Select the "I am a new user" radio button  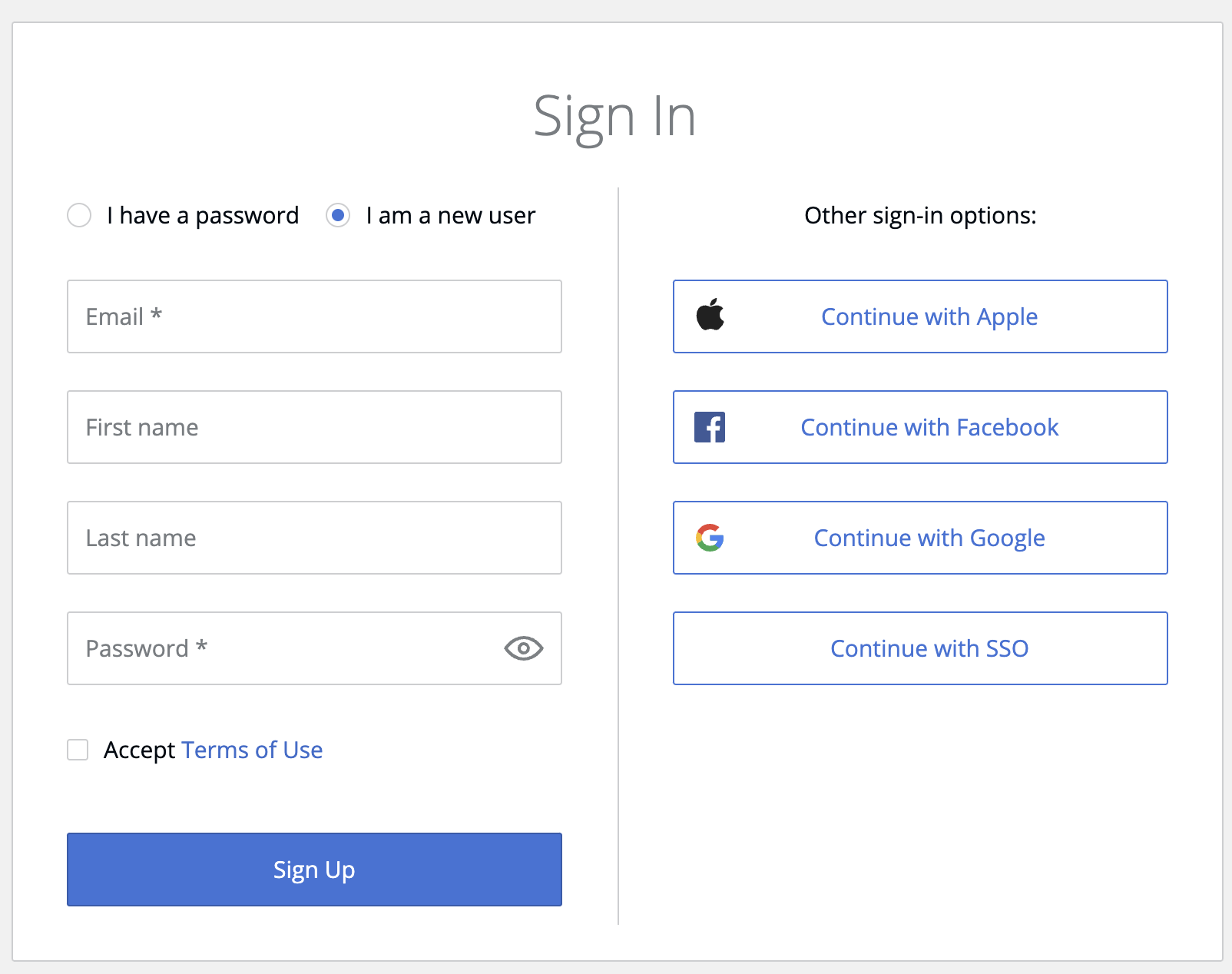338,215
